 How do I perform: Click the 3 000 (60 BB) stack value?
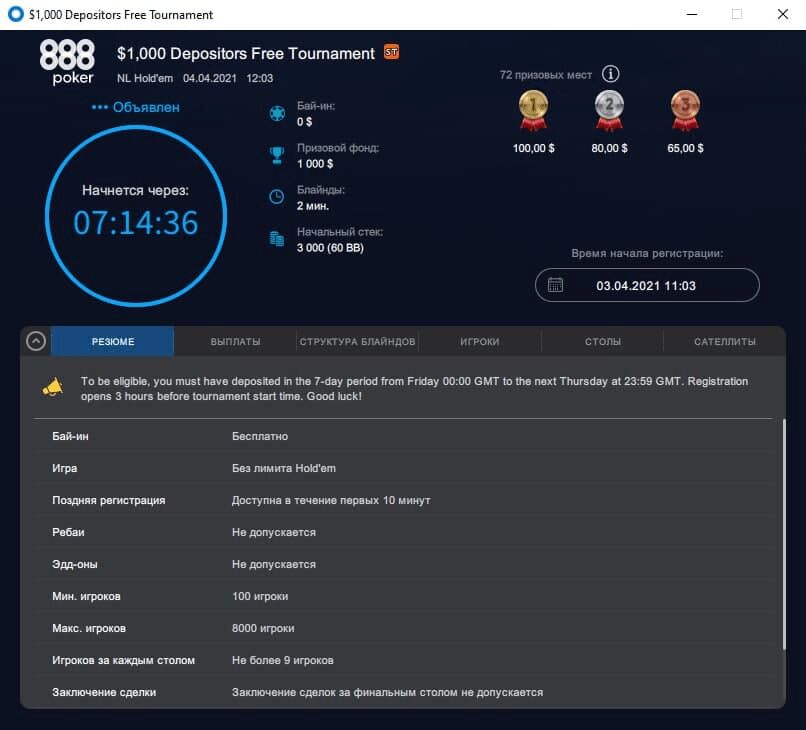(x=330, y=248)
